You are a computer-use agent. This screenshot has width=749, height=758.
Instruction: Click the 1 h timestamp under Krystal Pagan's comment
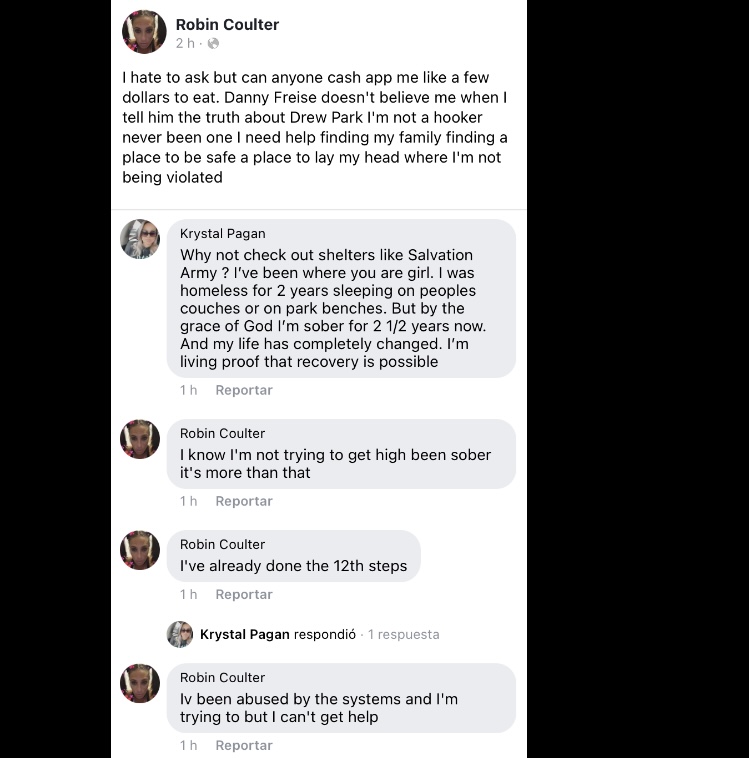coord(189,390)
